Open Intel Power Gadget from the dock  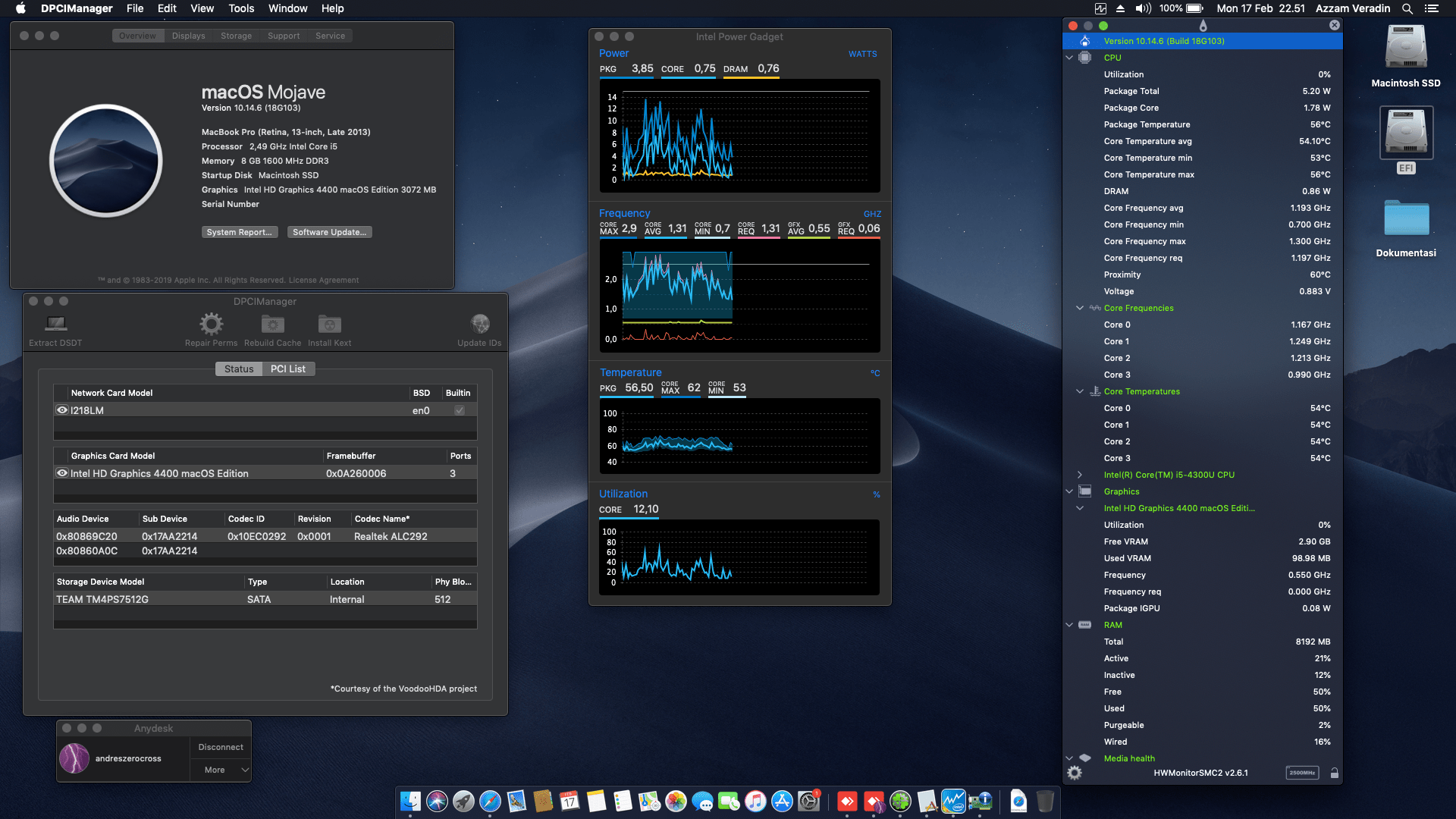pyautogui.click(x=953, y=801)
